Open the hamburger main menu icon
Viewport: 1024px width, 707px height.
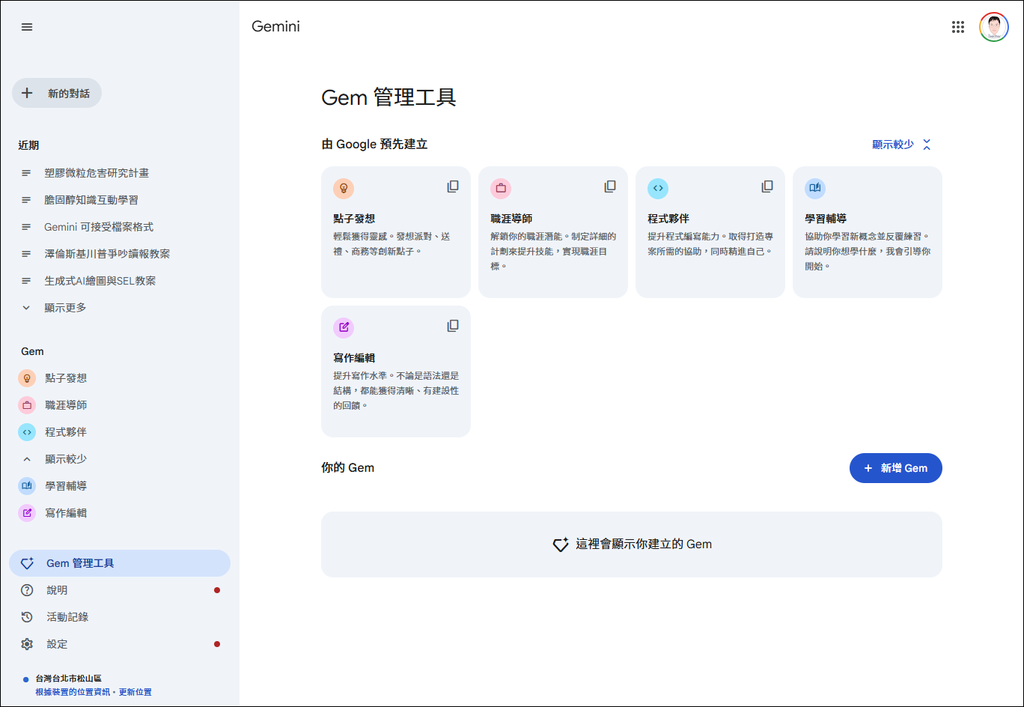click(x=27, y=27)
